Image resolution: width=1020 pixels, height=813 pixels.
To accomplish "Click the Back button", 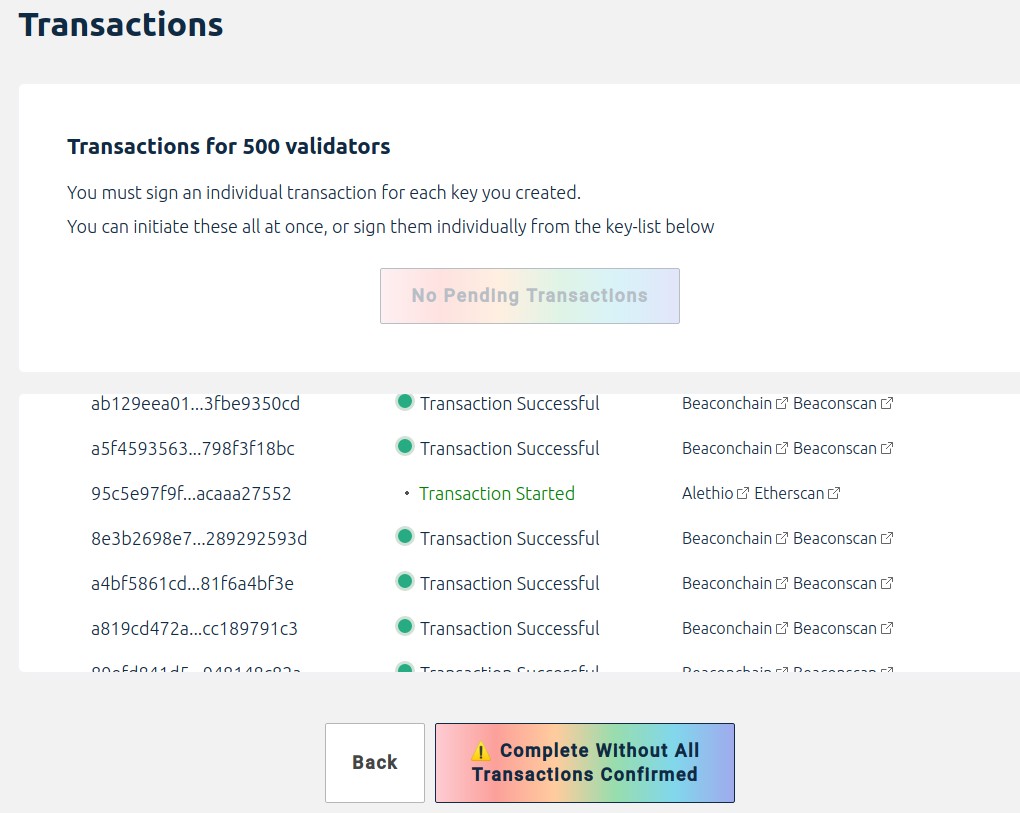I will tap(374, 762).
